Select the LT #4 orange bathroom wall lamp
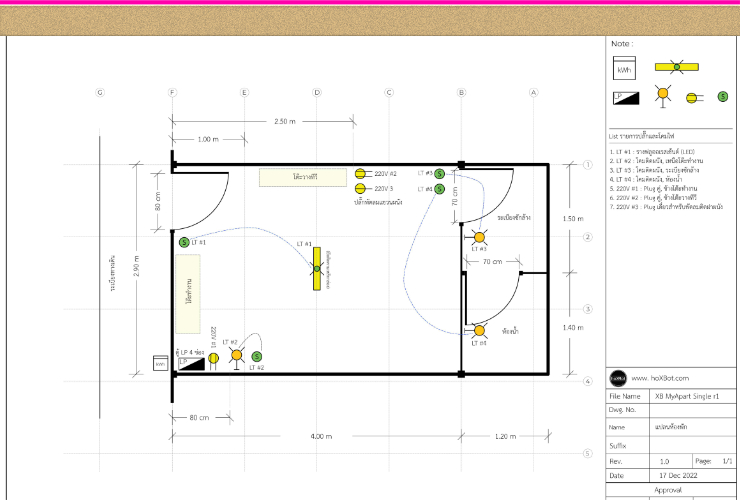 [479, 331]
